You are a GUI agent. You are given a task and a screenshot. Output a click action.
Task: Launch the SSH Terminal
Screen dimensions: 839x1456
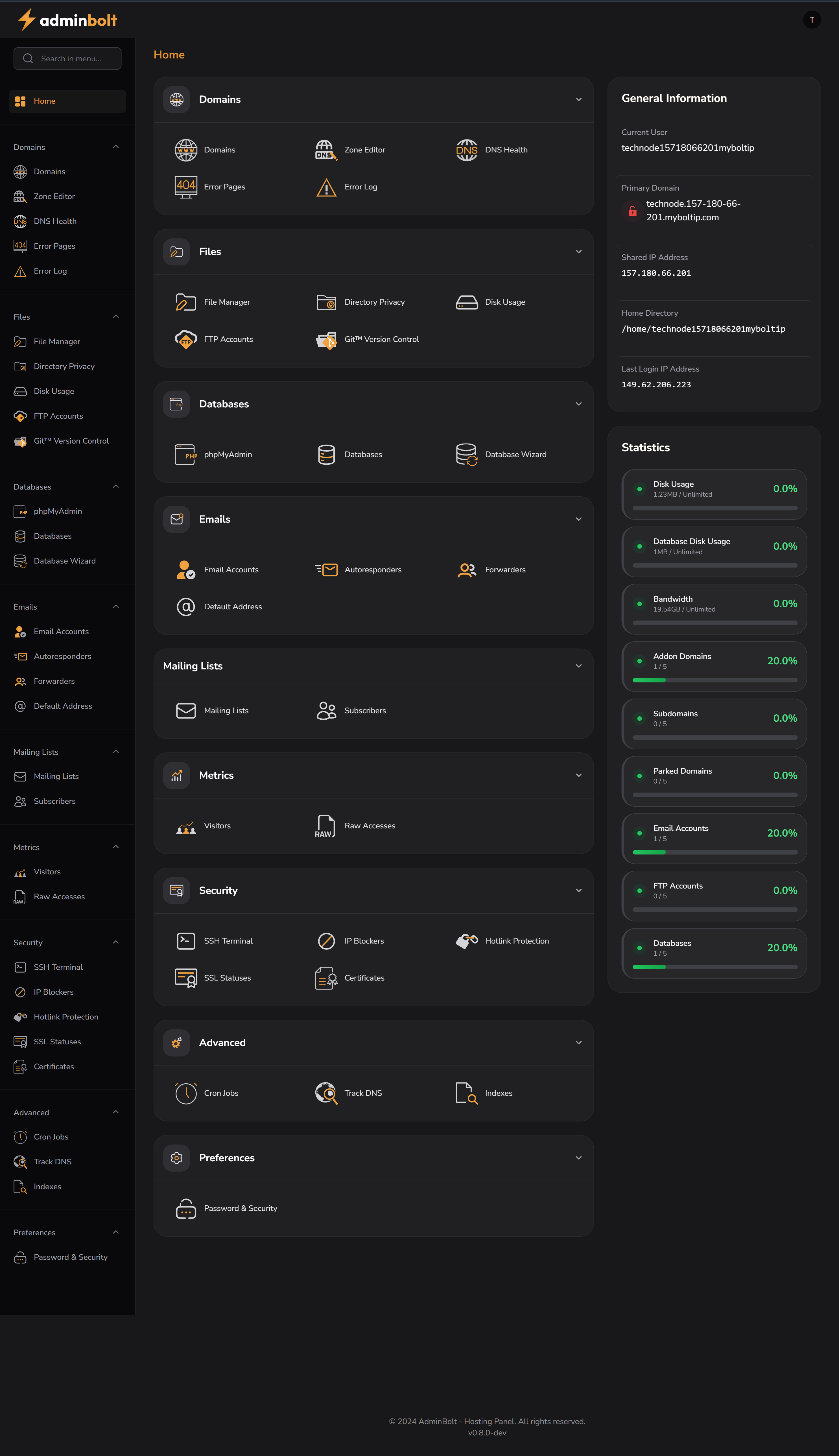[228, 940]
